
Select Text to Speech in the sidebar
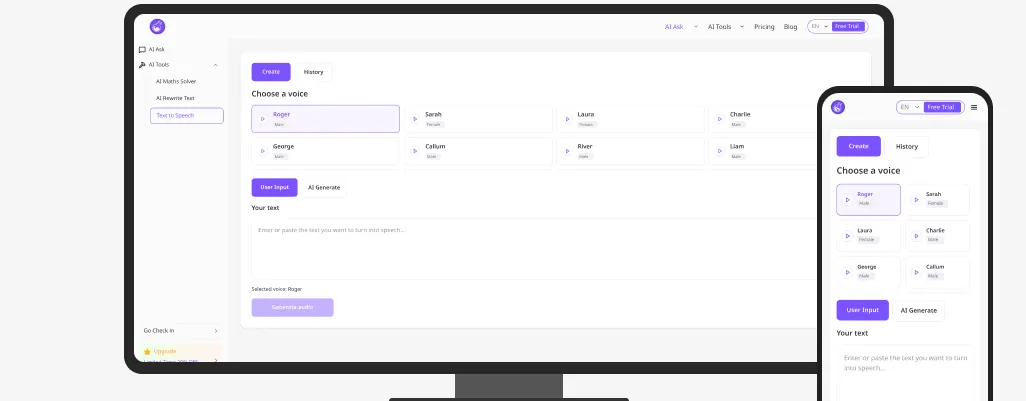(x=186, y=116)
